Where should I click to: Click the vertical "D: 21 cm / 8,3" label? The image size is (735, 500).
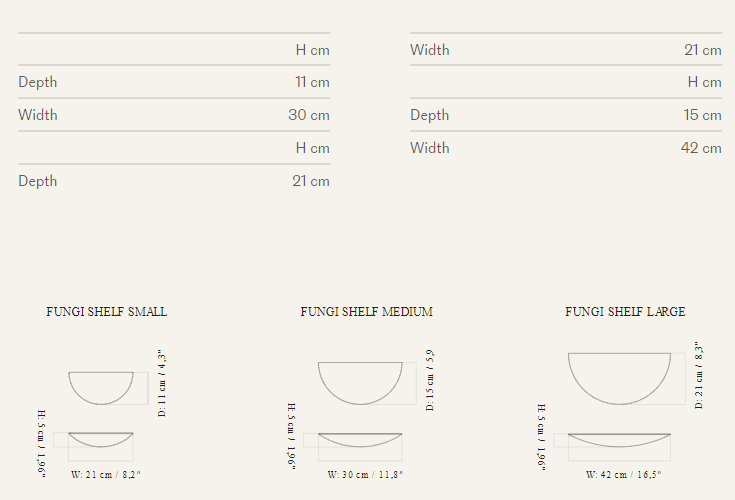(x=699, y=375)
